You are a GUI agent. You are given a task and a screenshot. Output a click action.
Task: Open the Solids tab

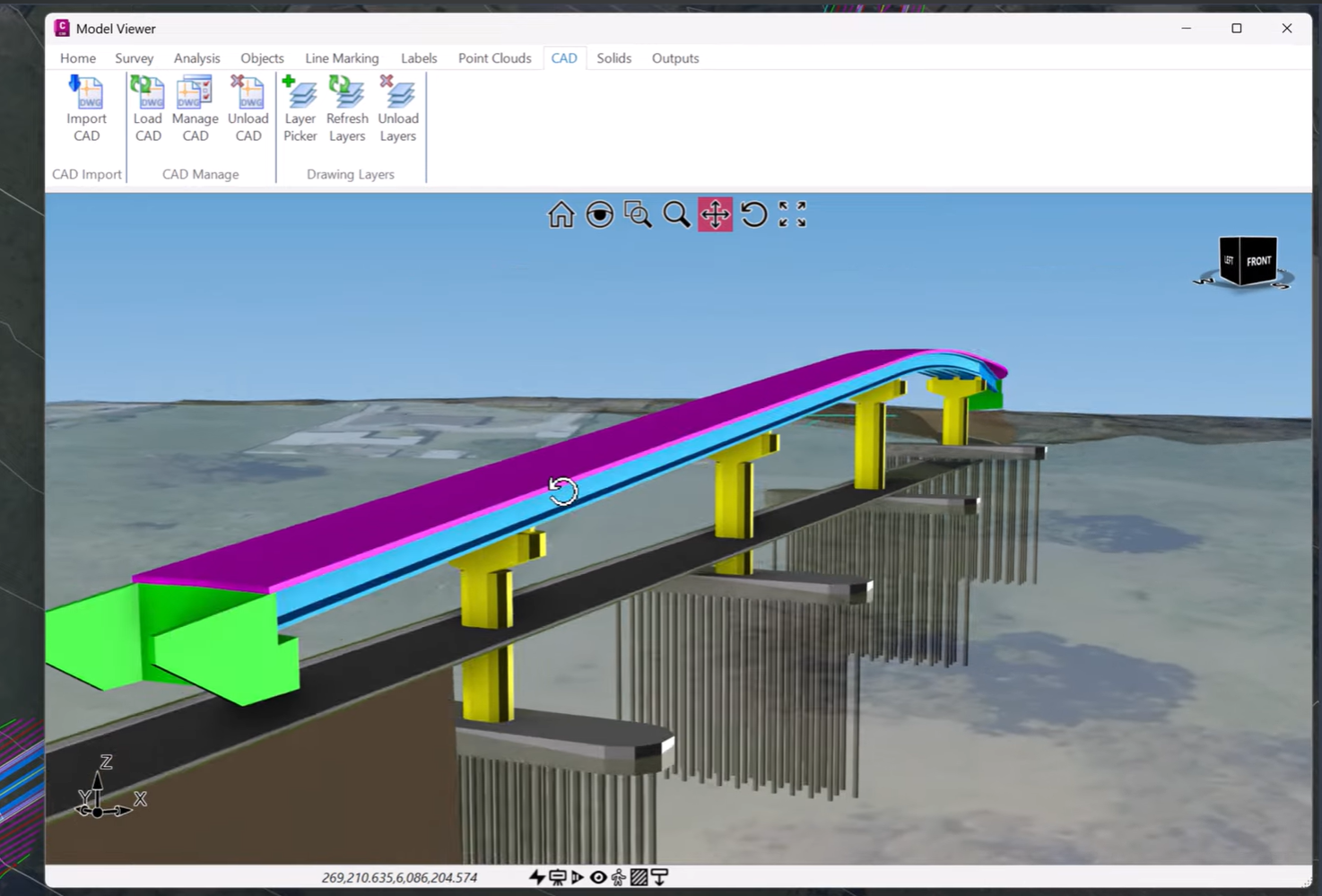[x=613, y=58]
